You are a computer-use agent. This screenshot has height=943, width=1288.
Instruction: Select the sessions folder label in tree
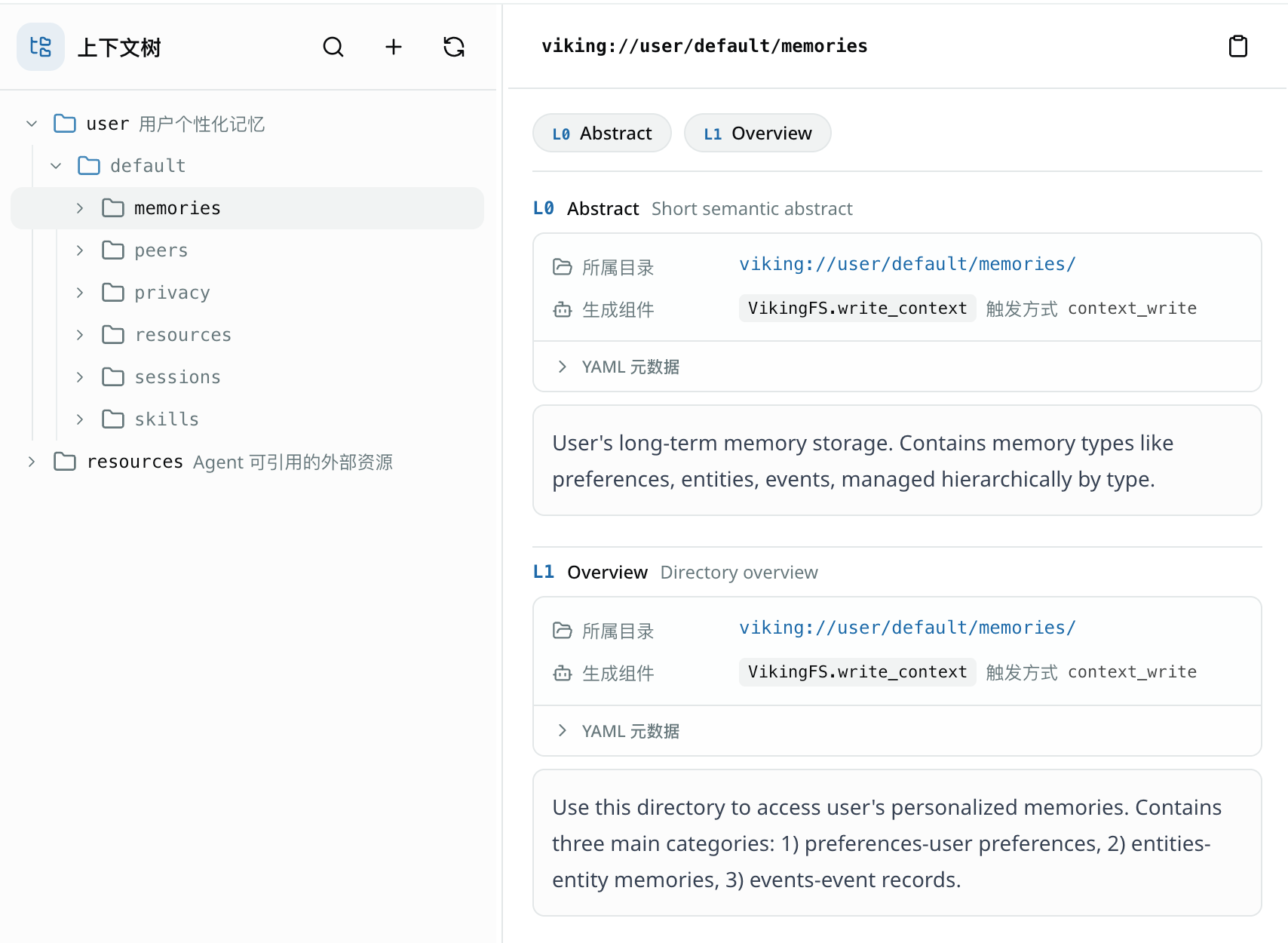coord(178,377)
